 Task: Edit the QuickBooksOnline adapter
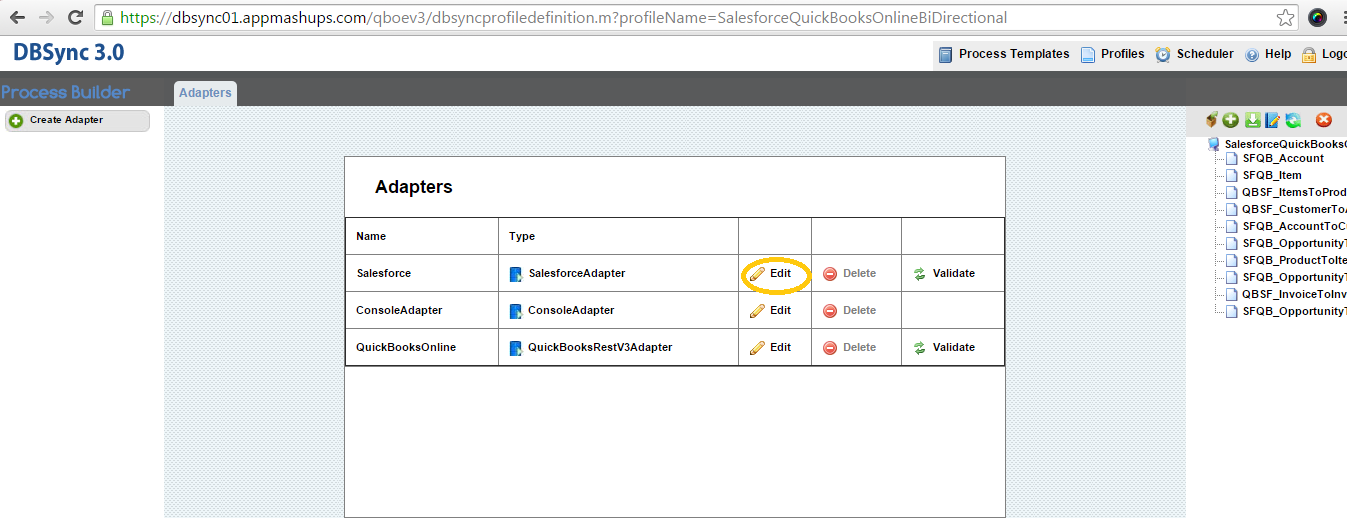click(771, 347)
